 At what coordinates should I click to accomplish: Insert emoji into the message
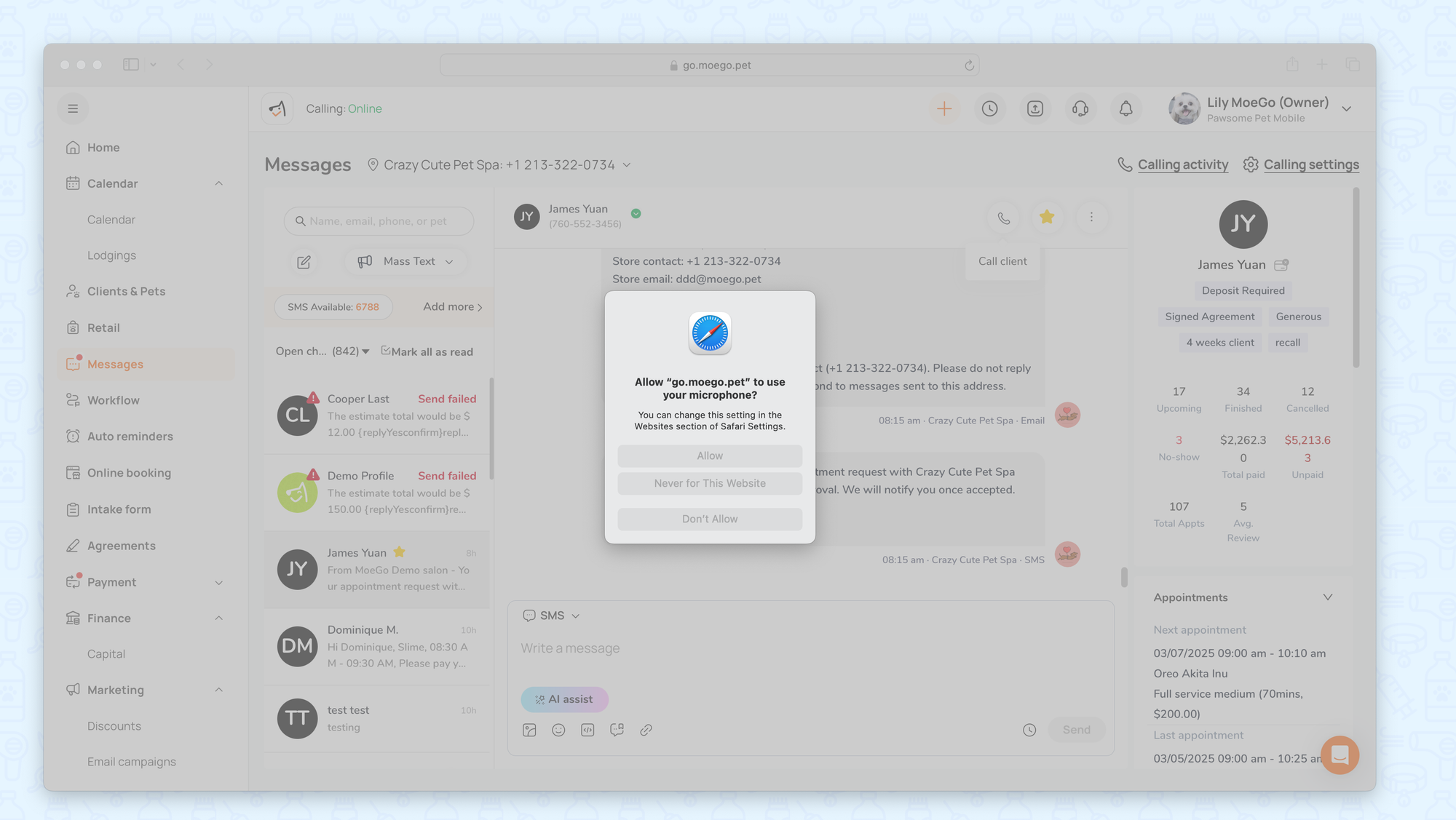[x=558, y=730]
